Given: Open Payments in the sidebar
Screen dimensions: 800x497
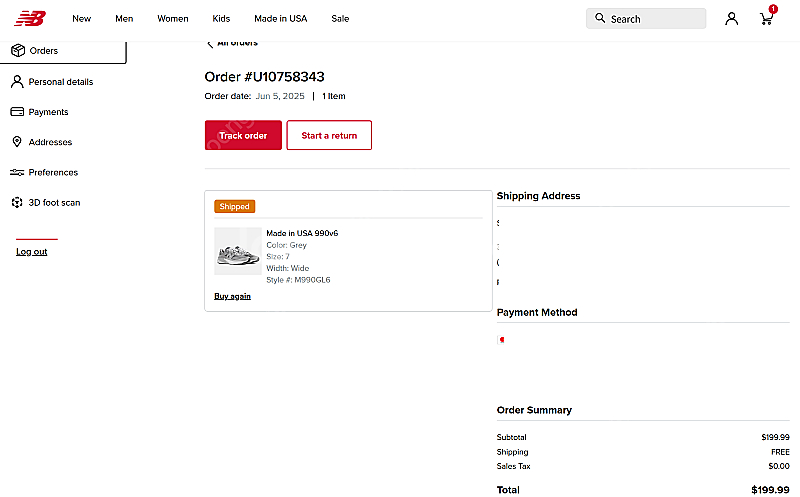Looking at the screenshot, I should click(x=48, y=112).
